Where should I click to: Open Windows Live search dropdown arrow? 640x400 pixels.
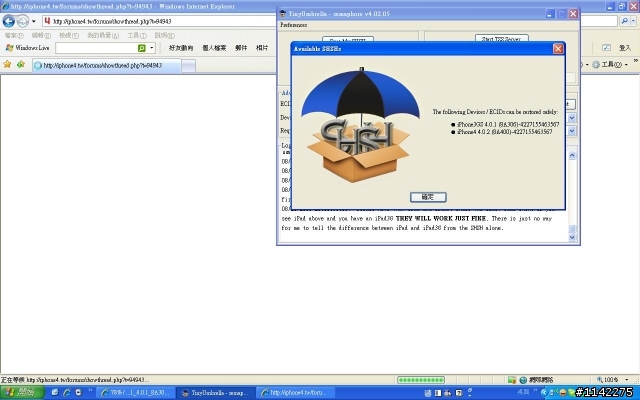(152, 48)
